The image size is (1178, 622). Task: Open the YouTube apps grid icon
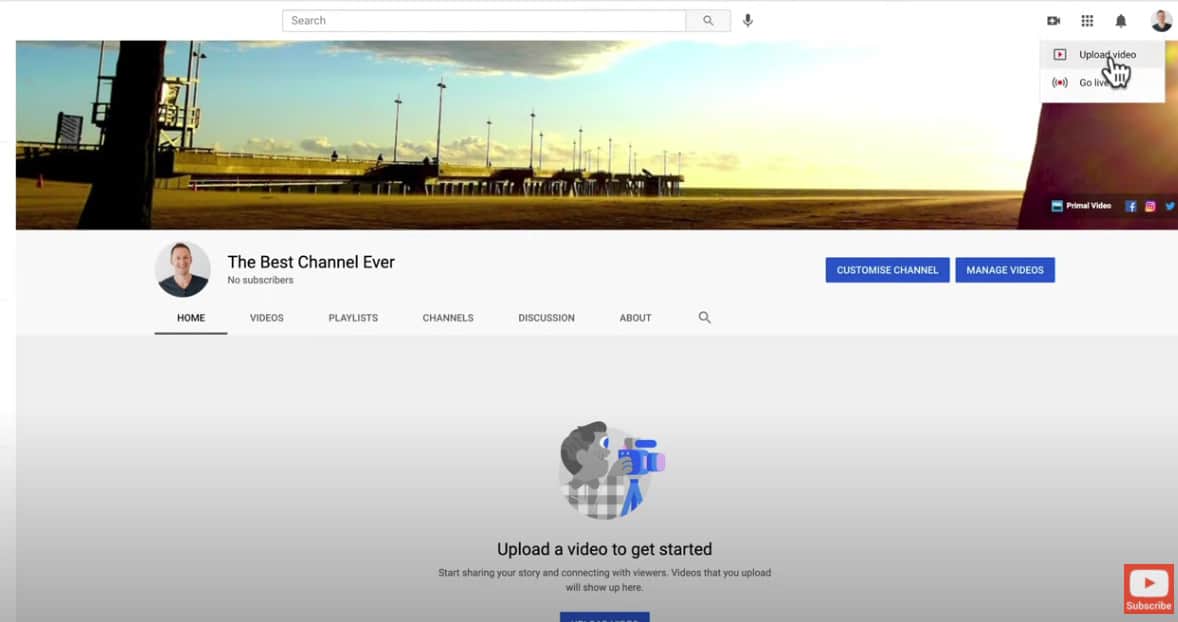click(x=1087, y=20)
